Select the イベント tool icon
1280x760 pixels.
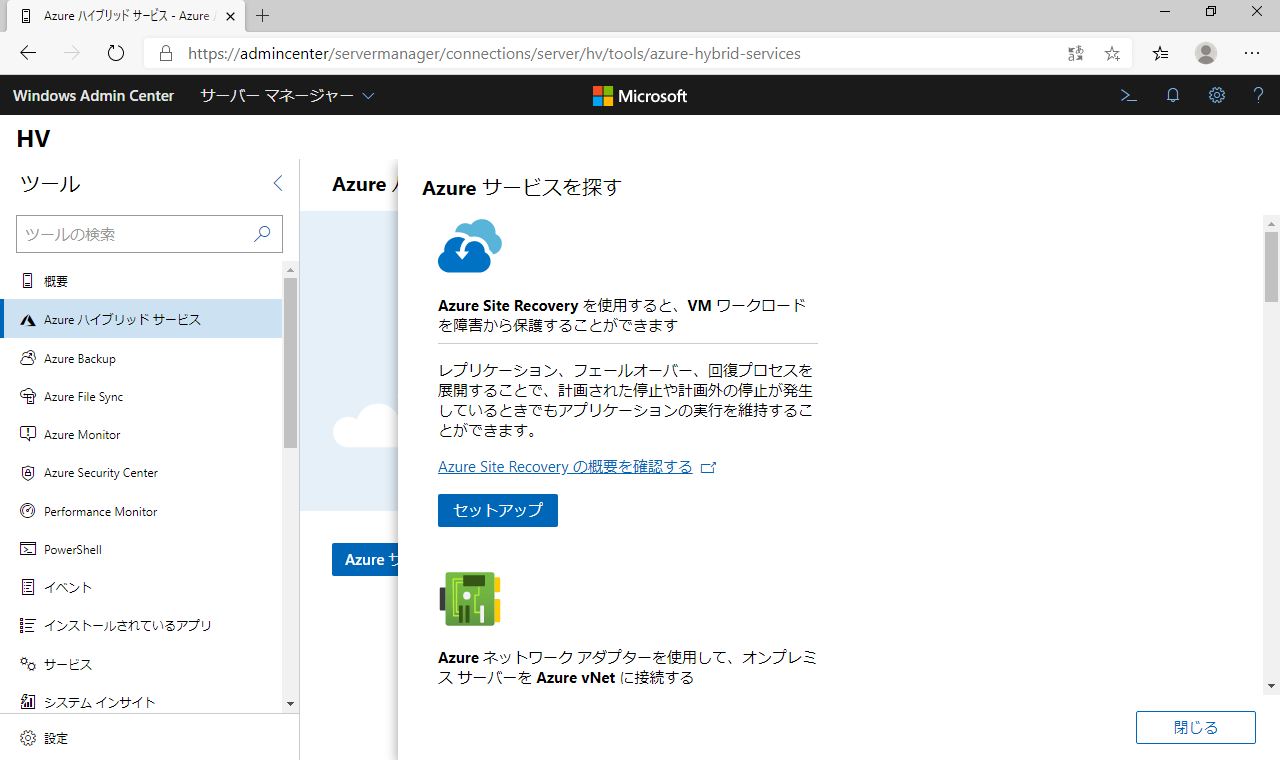click(x=27, y=587)
